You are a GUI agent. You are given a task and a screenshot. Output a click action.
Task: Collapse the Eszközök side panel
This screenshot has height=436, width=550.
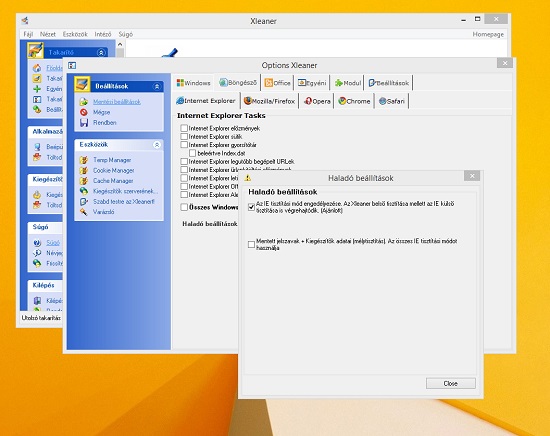(157, 145)
